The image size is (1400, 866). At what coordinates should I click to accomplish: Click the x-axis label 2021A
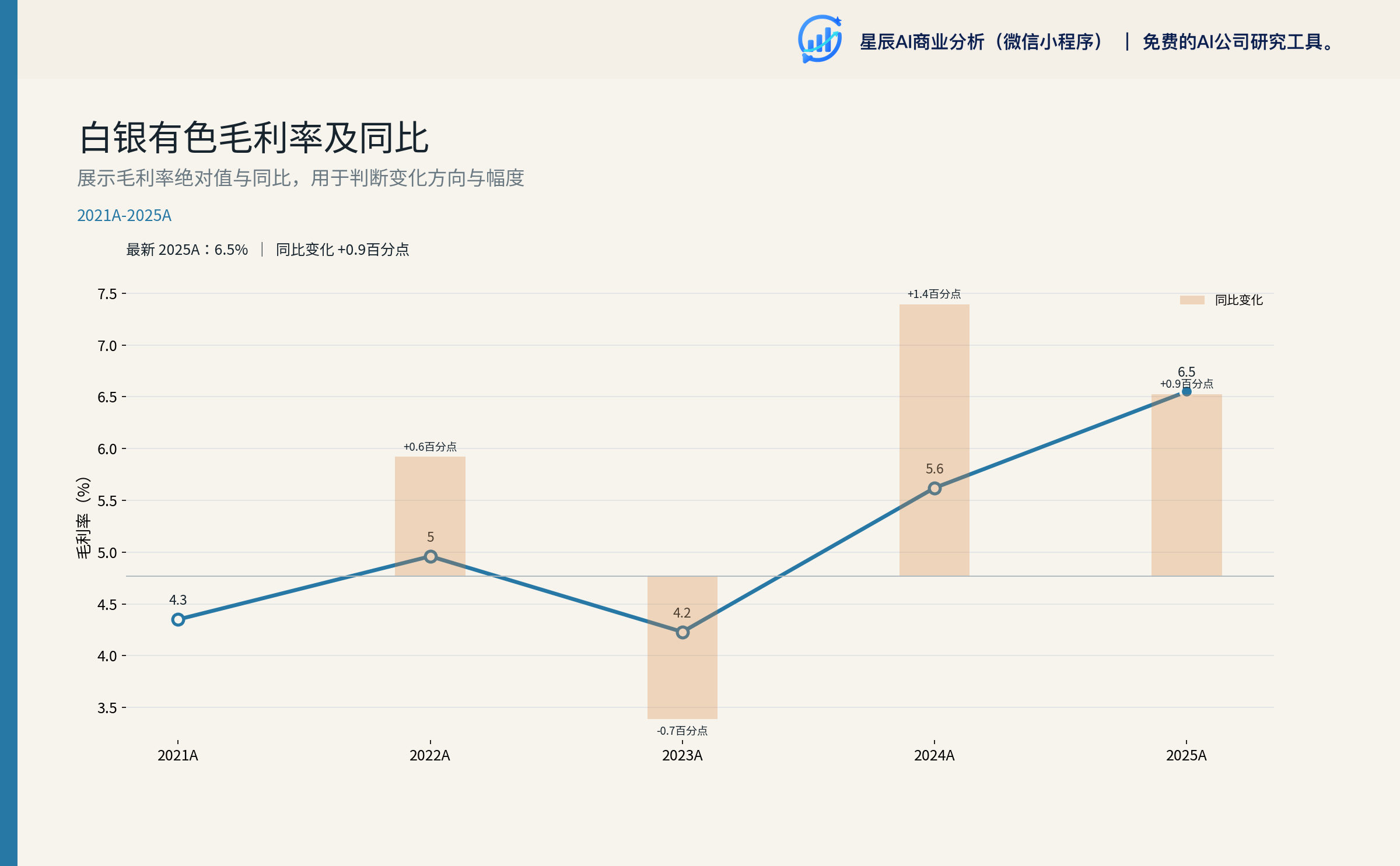click(x=178, y=756)
